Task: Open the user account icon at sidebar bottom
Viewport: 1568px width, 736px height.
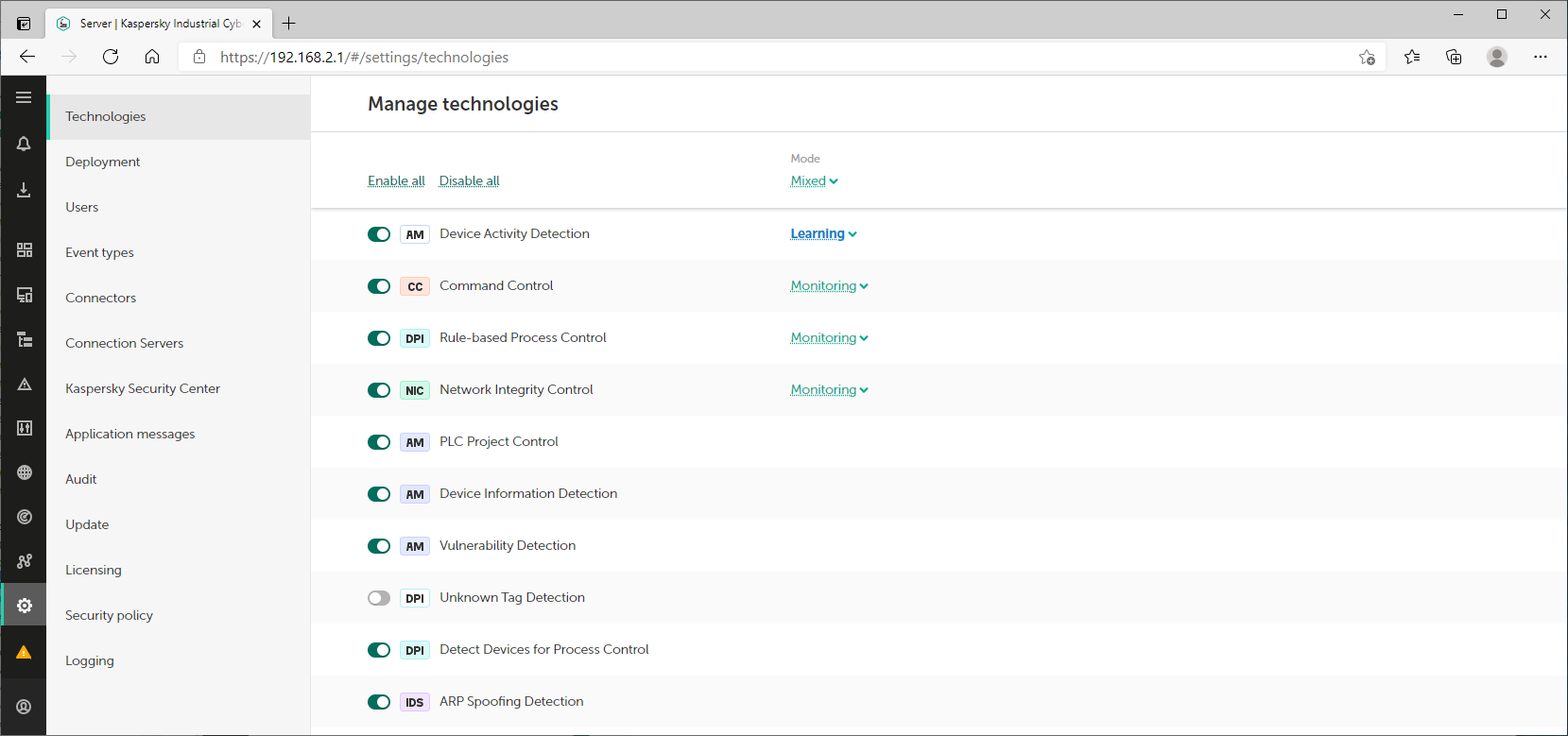Action: [24, 707]
